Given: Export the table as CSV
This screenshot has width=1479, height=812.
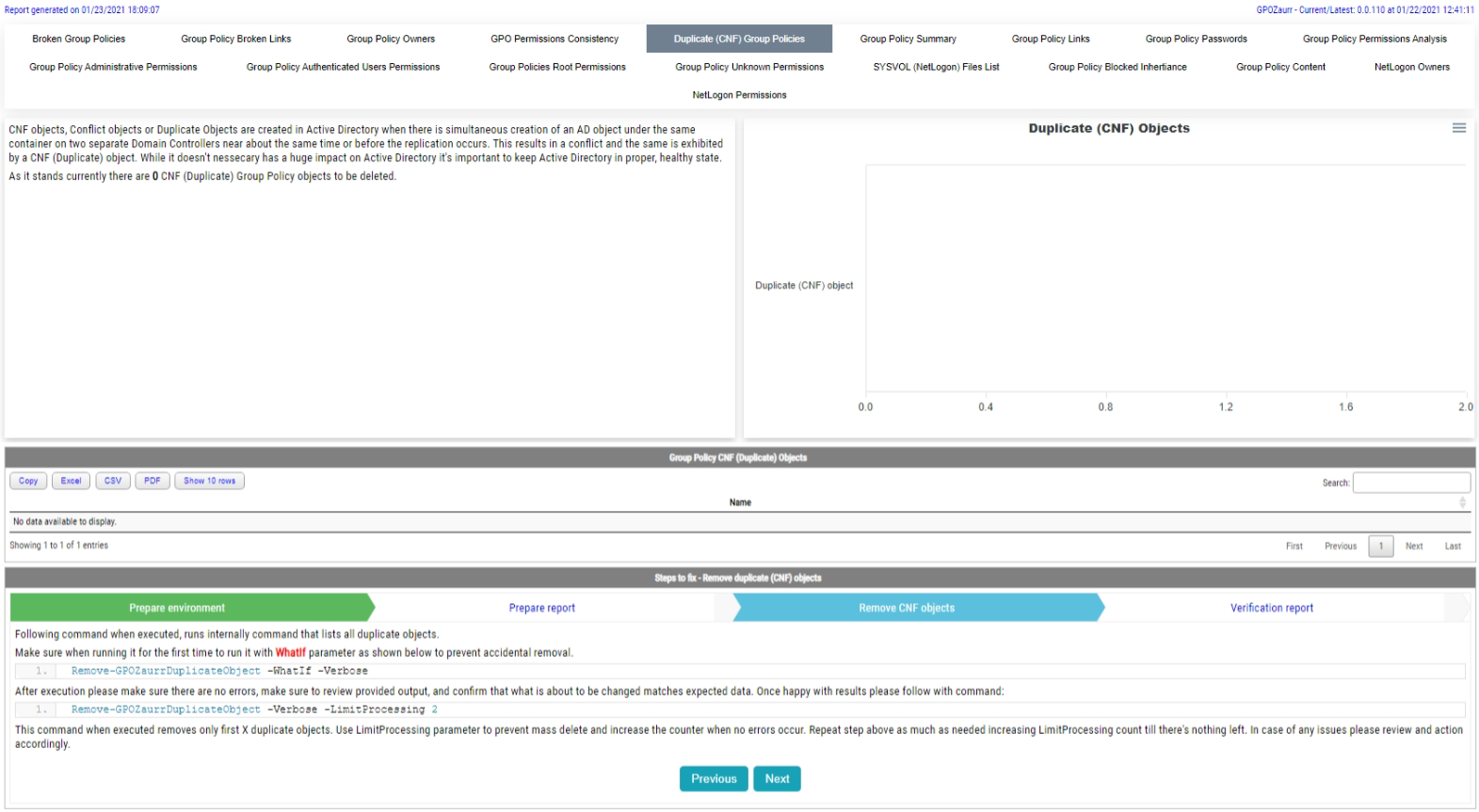Looking at the screenshot, I should [x=113, y=481].
